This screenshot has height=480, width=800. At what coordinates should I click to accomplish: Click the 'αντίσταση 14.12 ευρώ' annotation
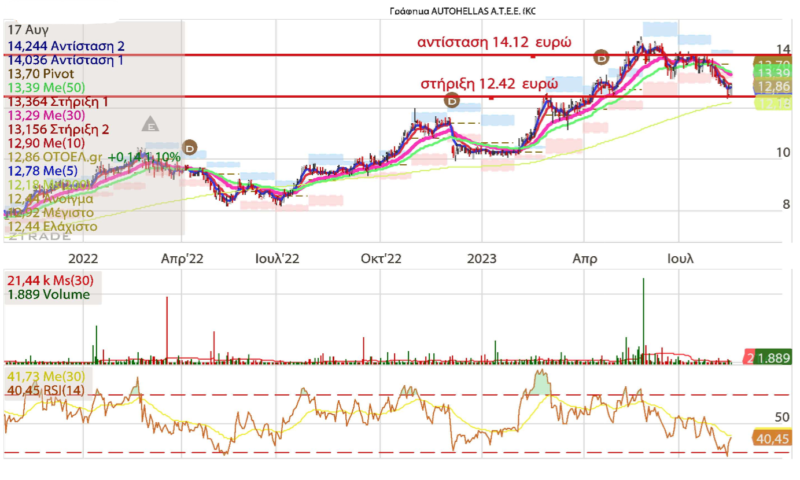coord(493,42)
